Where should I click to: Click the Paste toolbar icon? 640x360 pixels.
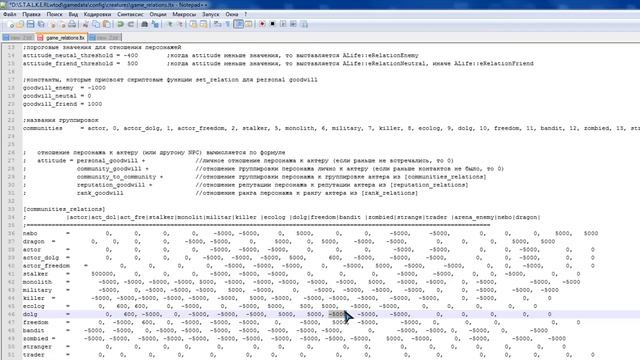[x=107, y=24]
